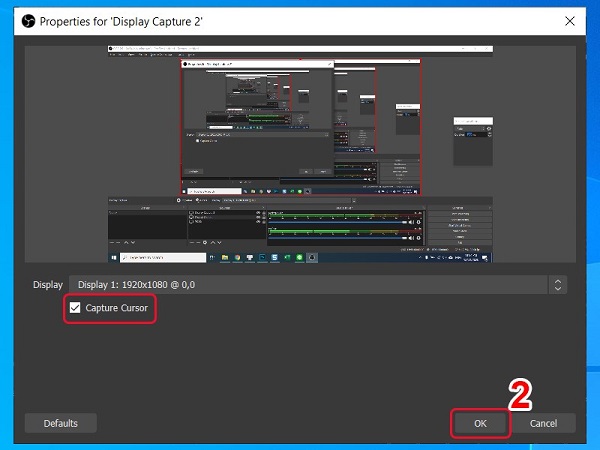
Task: Click the audio mixer meters in the preview
Action: coord(345,224)
